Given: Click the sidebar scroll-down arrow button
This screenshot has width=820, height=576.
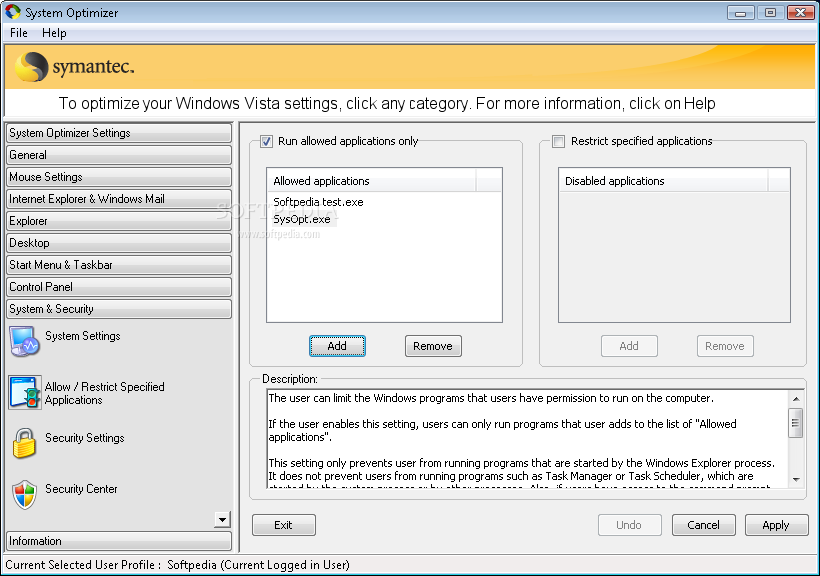Looking at the screenshot, I should coord(222,519).
